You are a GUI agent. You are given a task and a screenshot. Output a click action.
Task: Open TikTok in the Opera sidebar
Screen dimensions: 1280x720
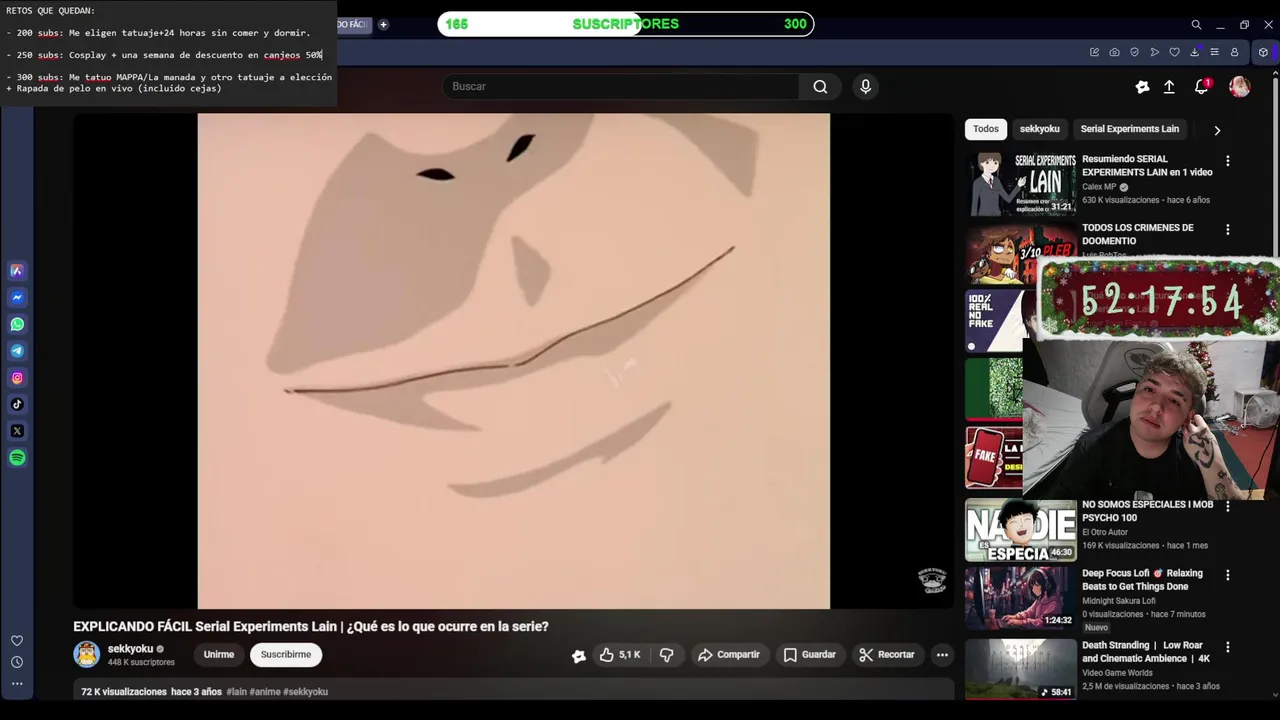point(17,404)
